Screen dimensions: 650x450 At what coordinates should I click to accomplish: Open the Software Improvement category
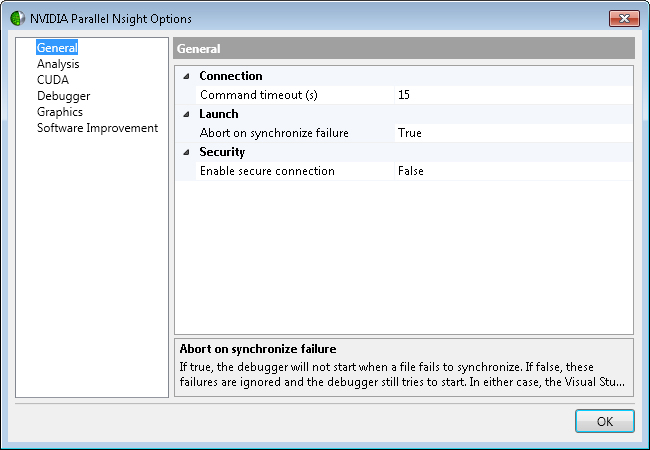[97, 128]
